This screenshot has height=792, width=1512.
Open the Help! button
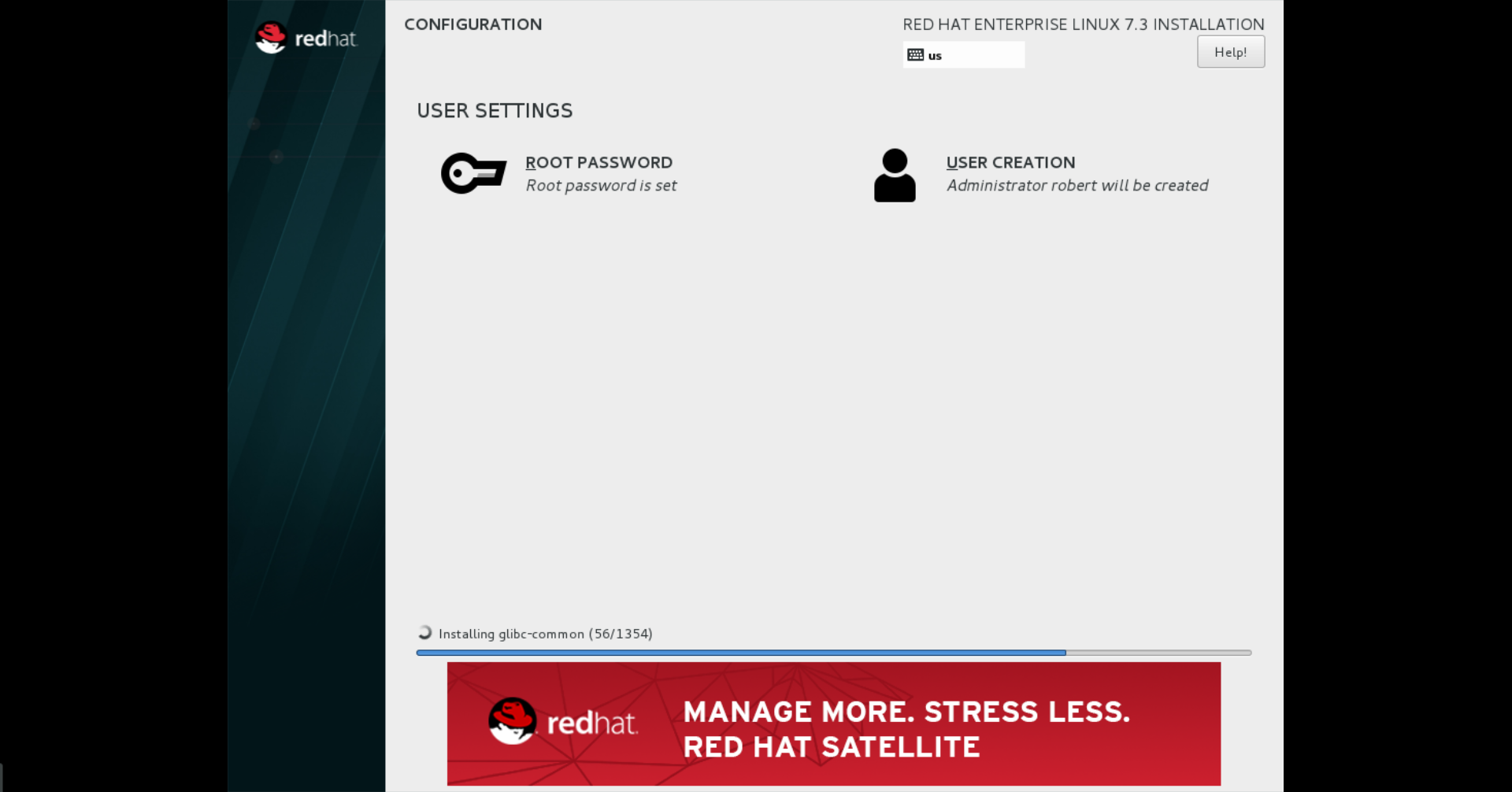click(x=1230, y=52)
